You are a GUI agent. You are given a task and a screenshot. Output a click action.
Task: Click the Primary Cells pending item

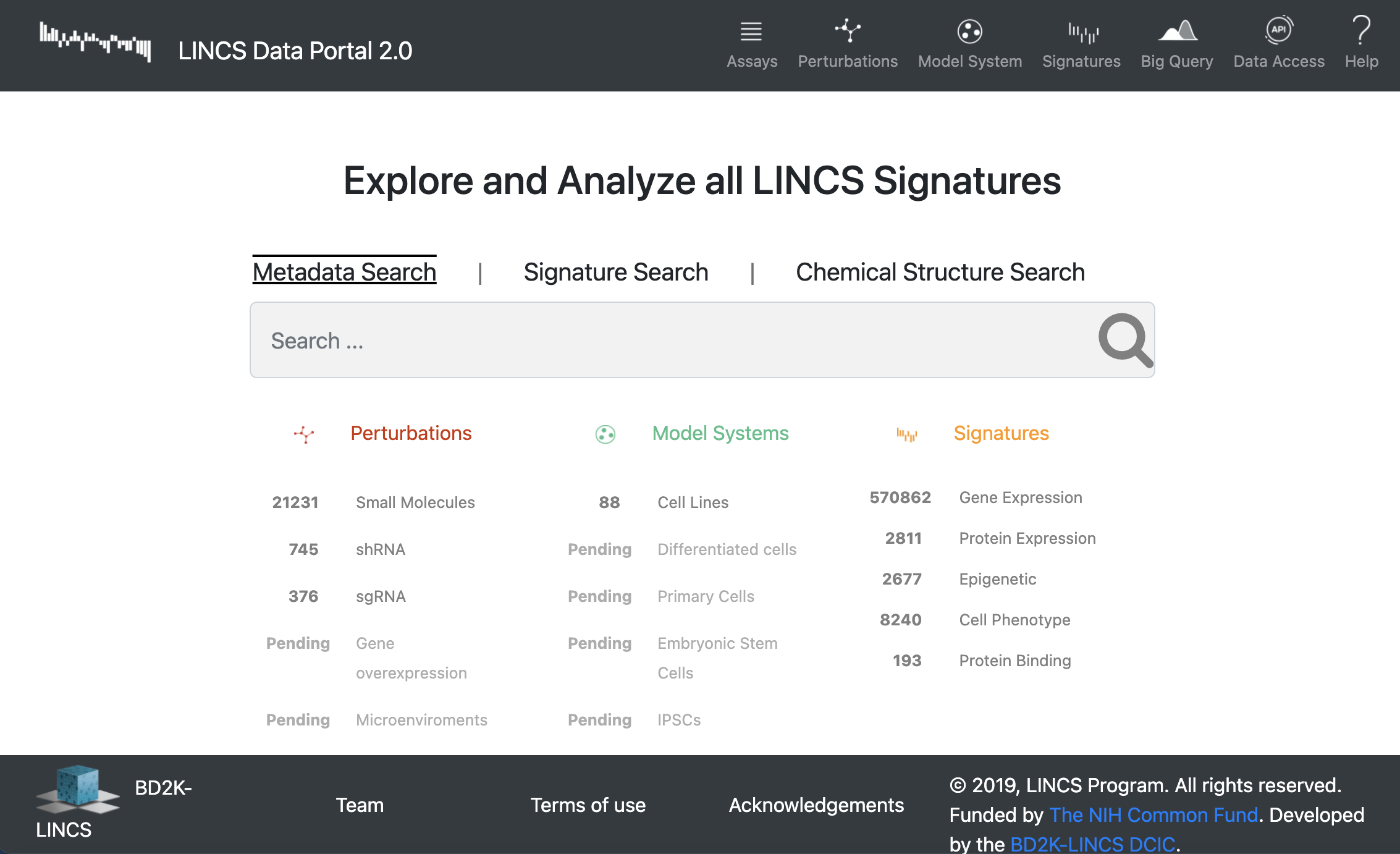tap(706, 596)
